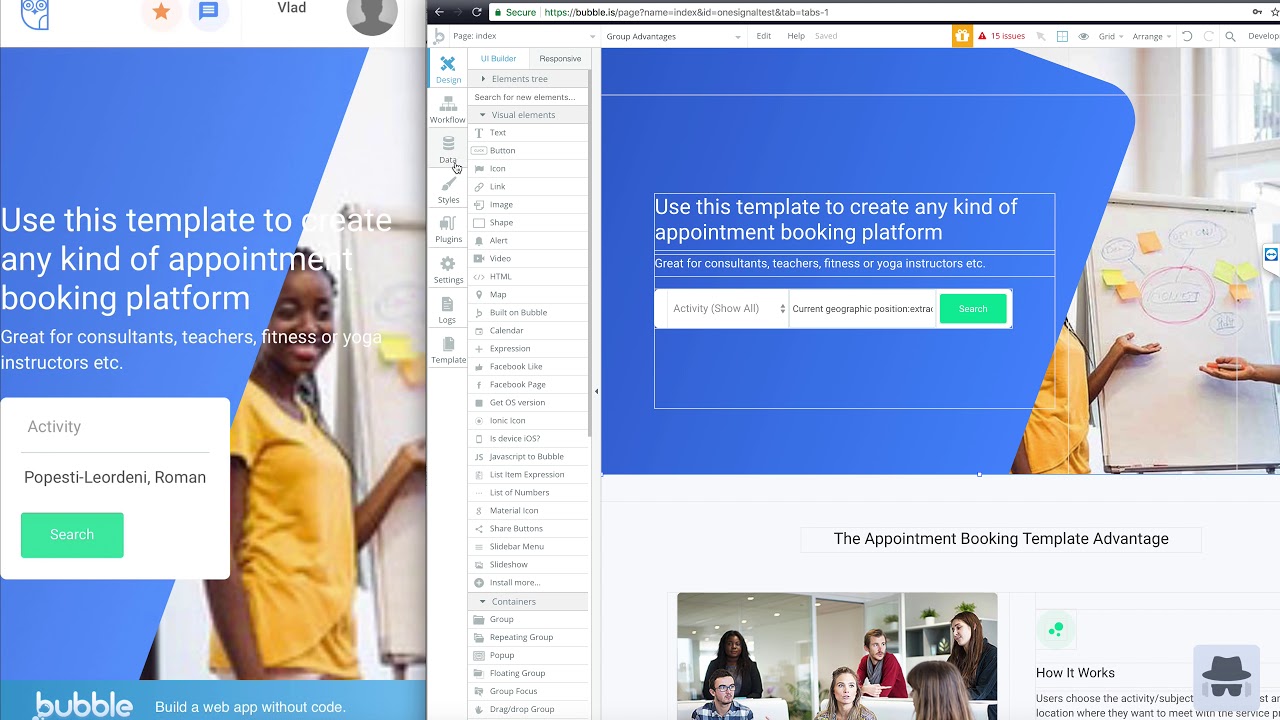Open the Settings tab in Bubble sidebar

click(448, 269)
